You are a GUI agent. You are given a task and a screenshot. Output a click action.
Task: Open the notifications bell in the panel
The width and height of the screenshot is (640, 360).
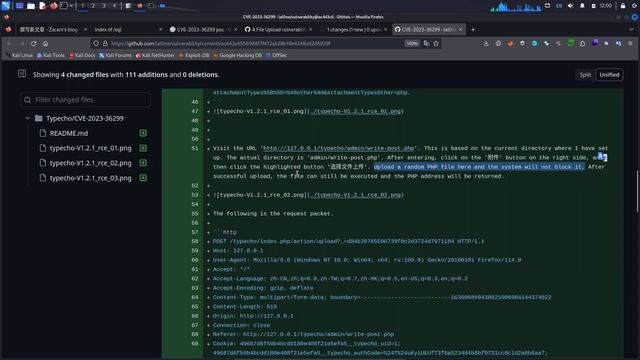pyautogui.click(x=582, y=6)
